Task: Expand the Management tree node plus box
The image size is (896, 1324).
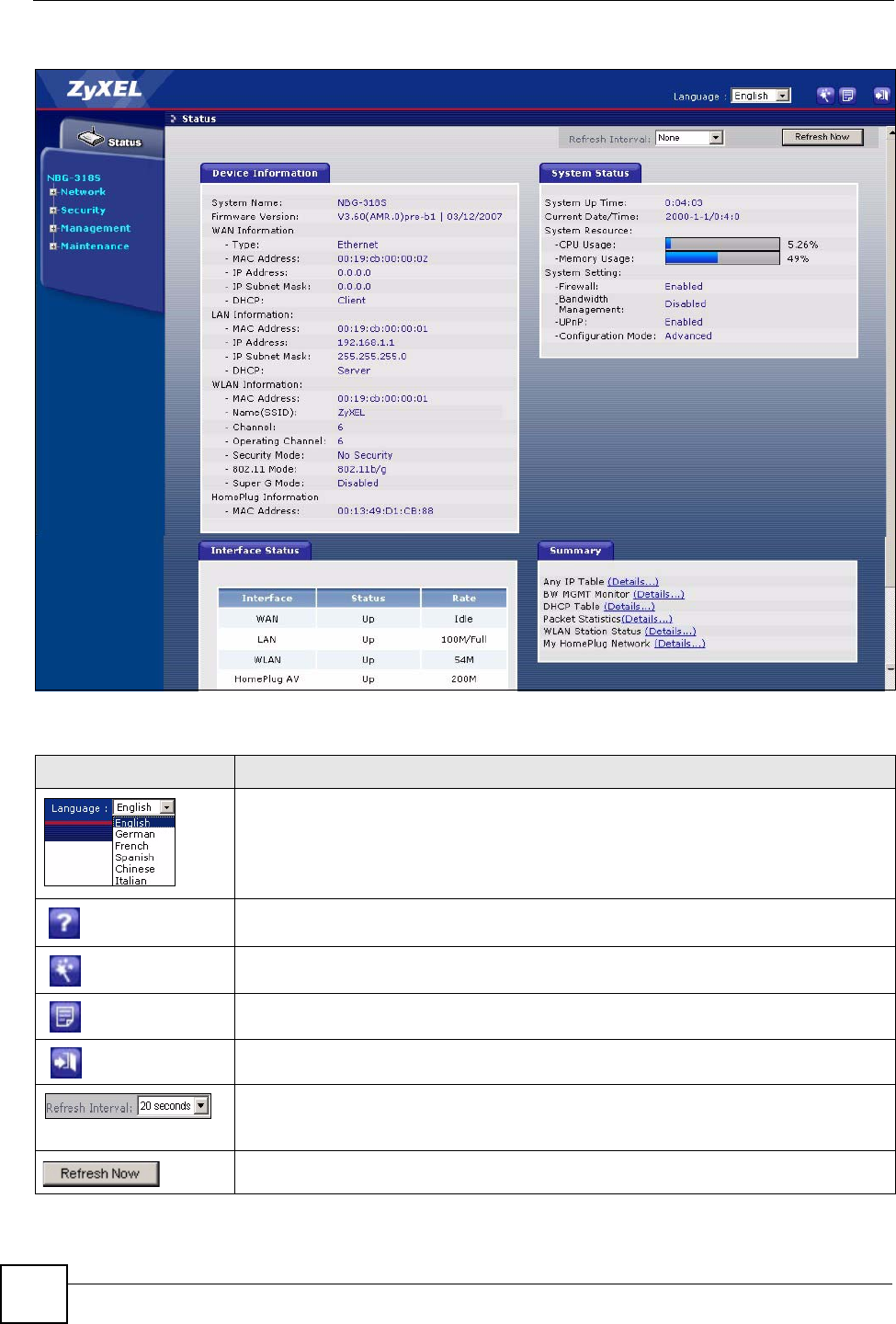Action: (x=53, y=228)
